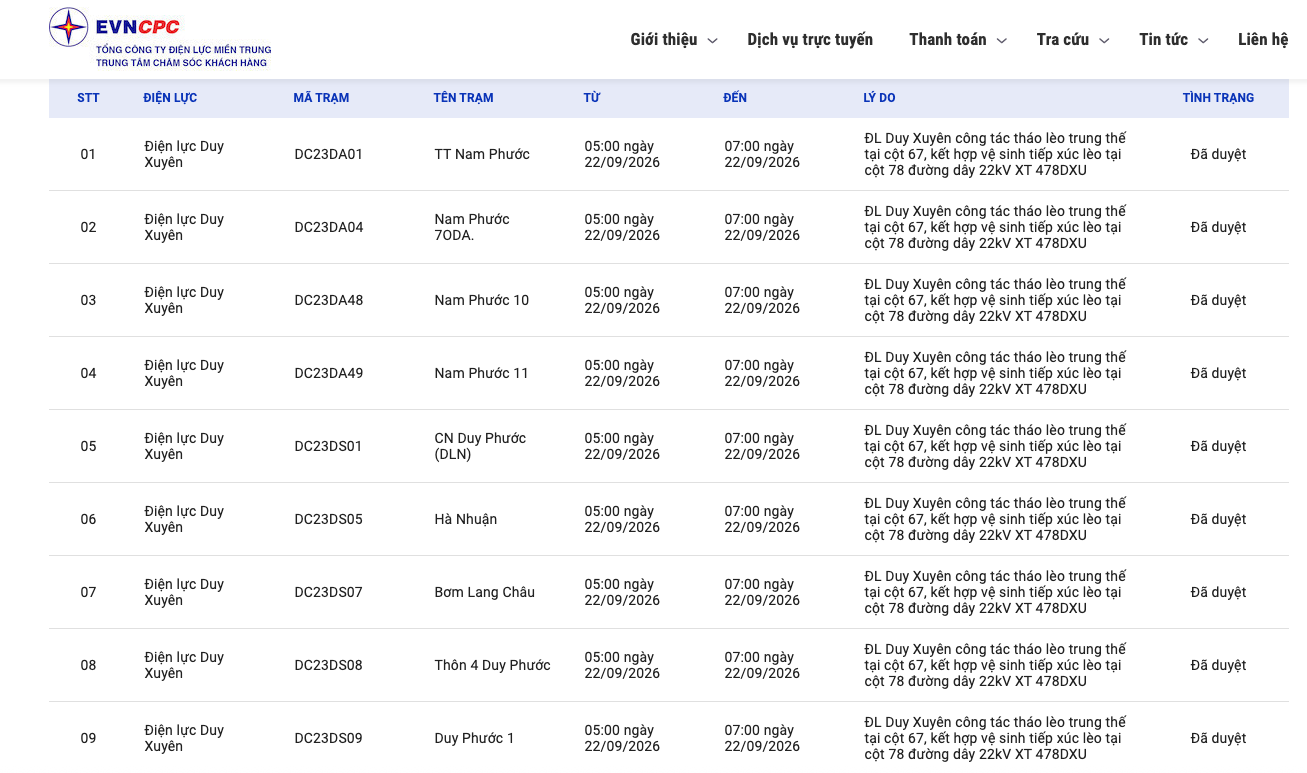Open the Tra cứu chevron
The height and width of the screenshot is (773, 1307).
click(x=1104, y=41)
